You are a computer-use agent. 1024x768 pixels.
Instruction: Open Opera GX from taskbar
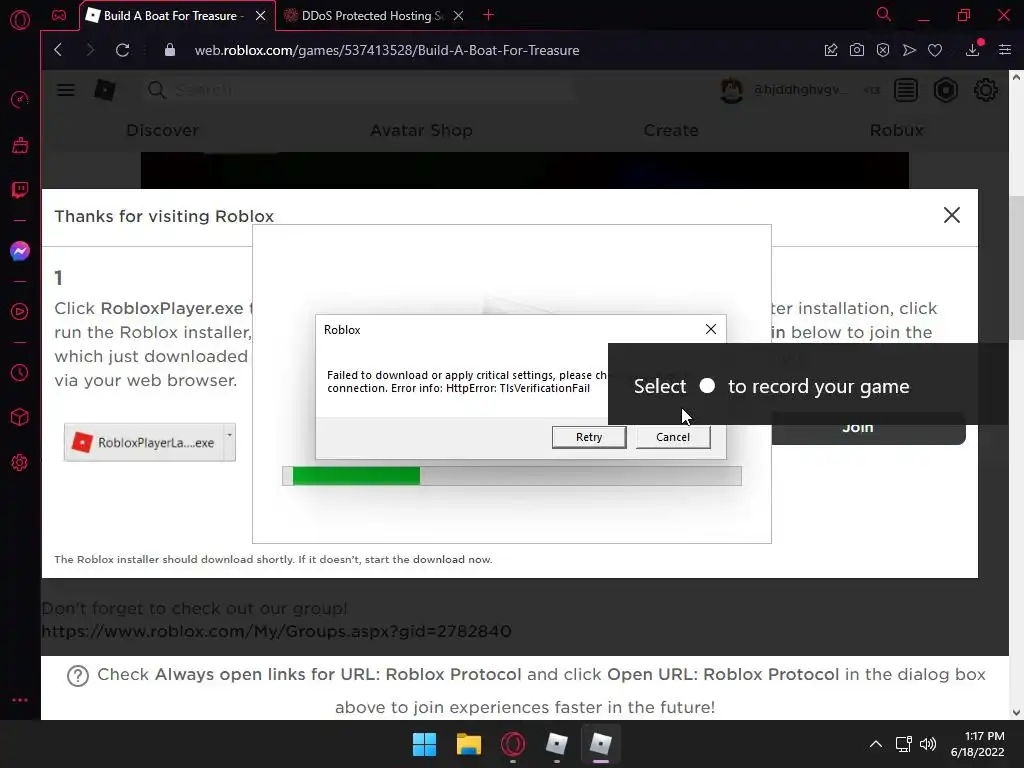(x=513, y=744)
